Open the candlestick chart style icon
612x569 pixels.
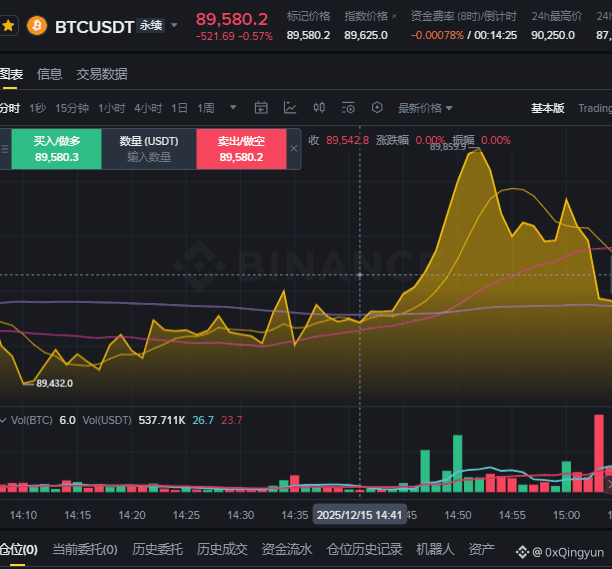coord(319,107)
